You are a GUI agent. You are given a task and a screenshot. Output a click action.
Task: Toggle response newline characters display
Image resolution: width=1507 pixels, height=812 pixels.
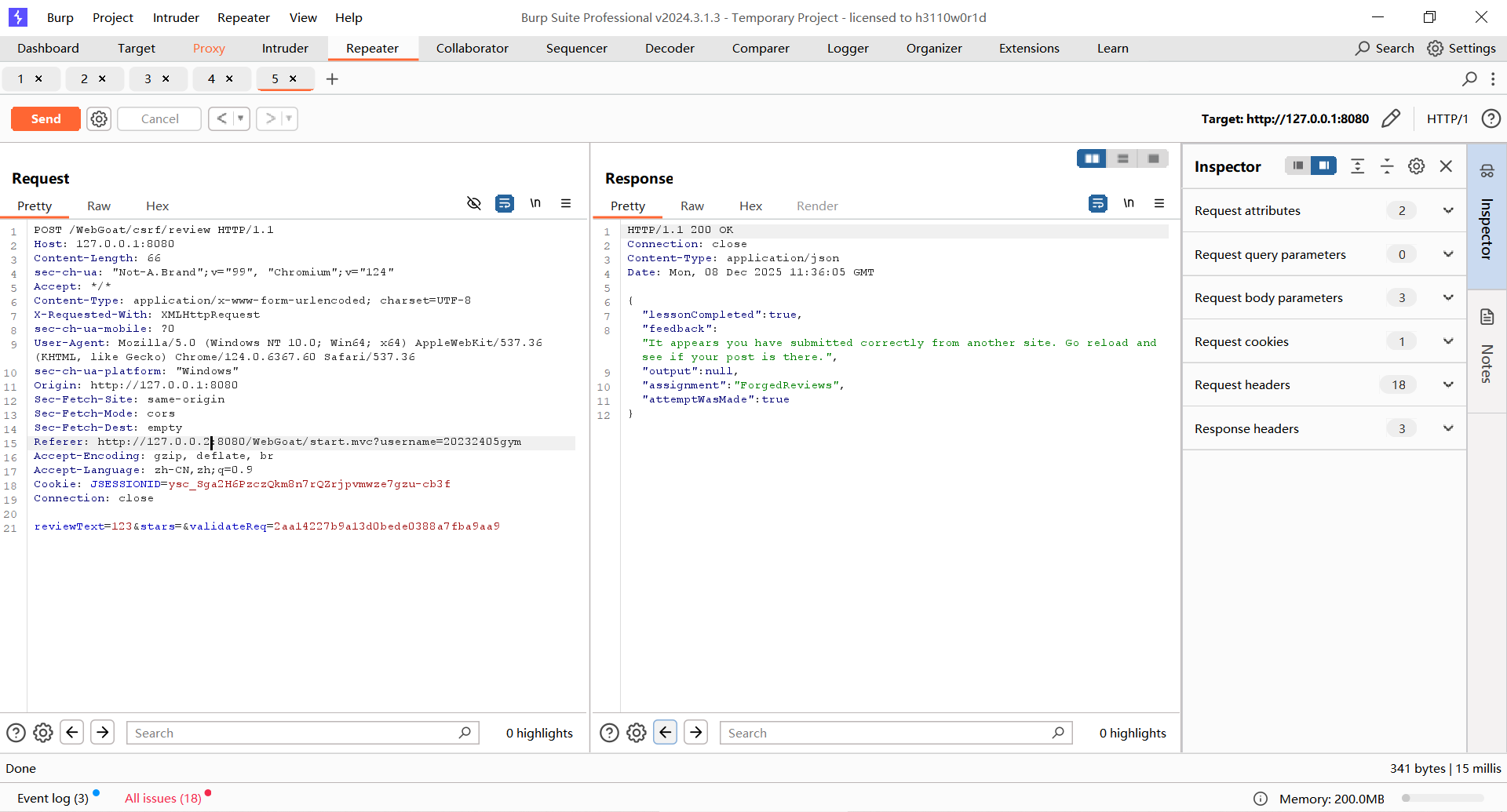click(1129, 203)
